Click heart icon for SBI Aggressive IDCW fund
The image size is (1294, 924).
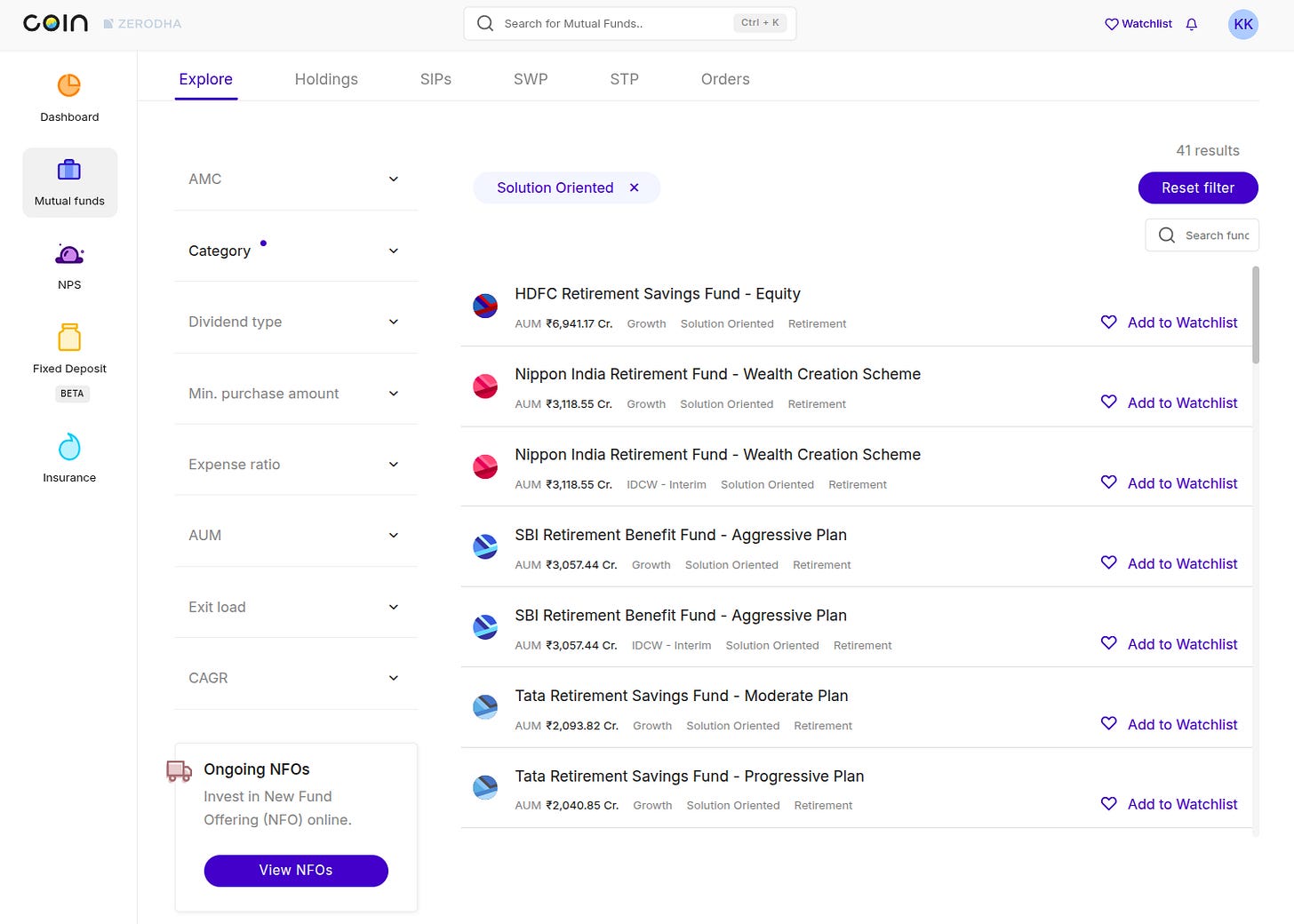(1108, 643)
